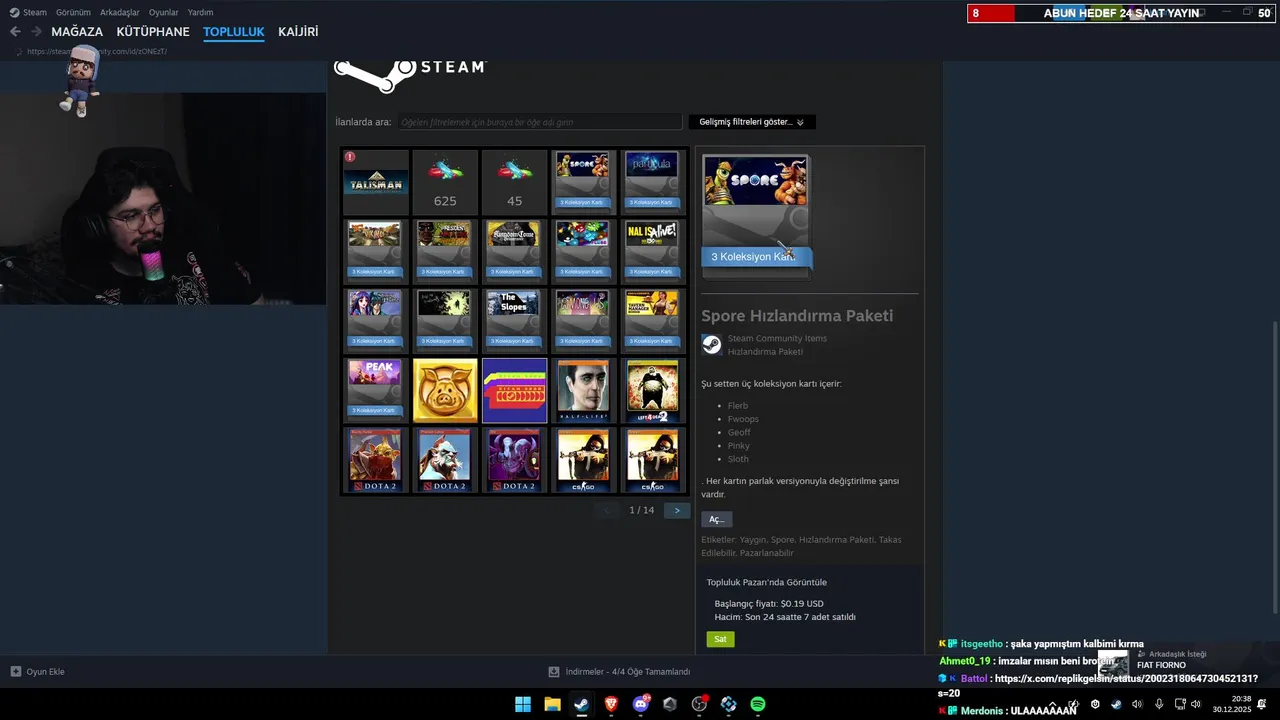The width and height of the screenshot is (1280, 720).
Task: Open Brave browser from taskbar
Action: tap(611, 704)
